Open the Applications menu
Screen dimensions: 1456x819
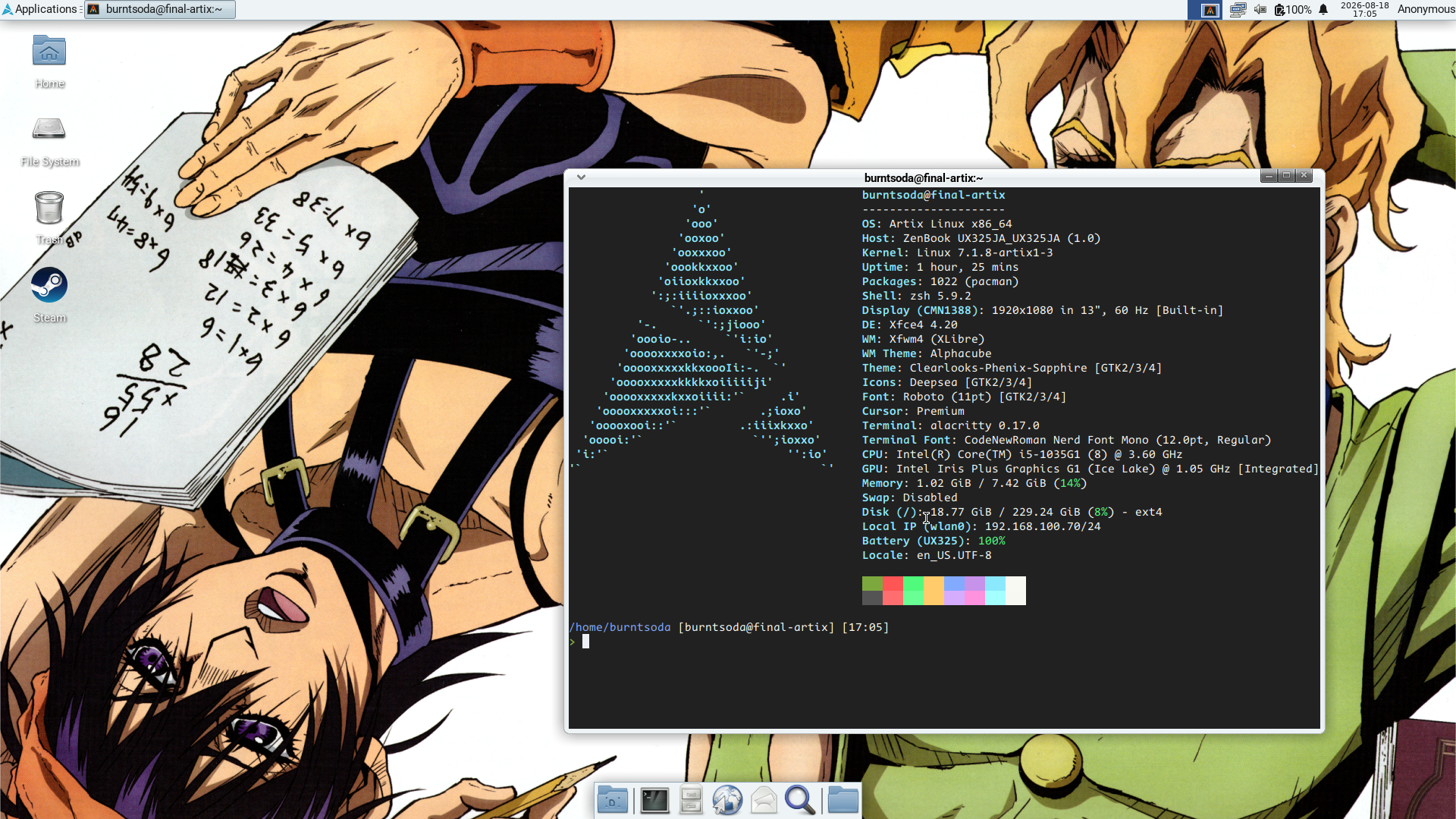pos(40,9)
